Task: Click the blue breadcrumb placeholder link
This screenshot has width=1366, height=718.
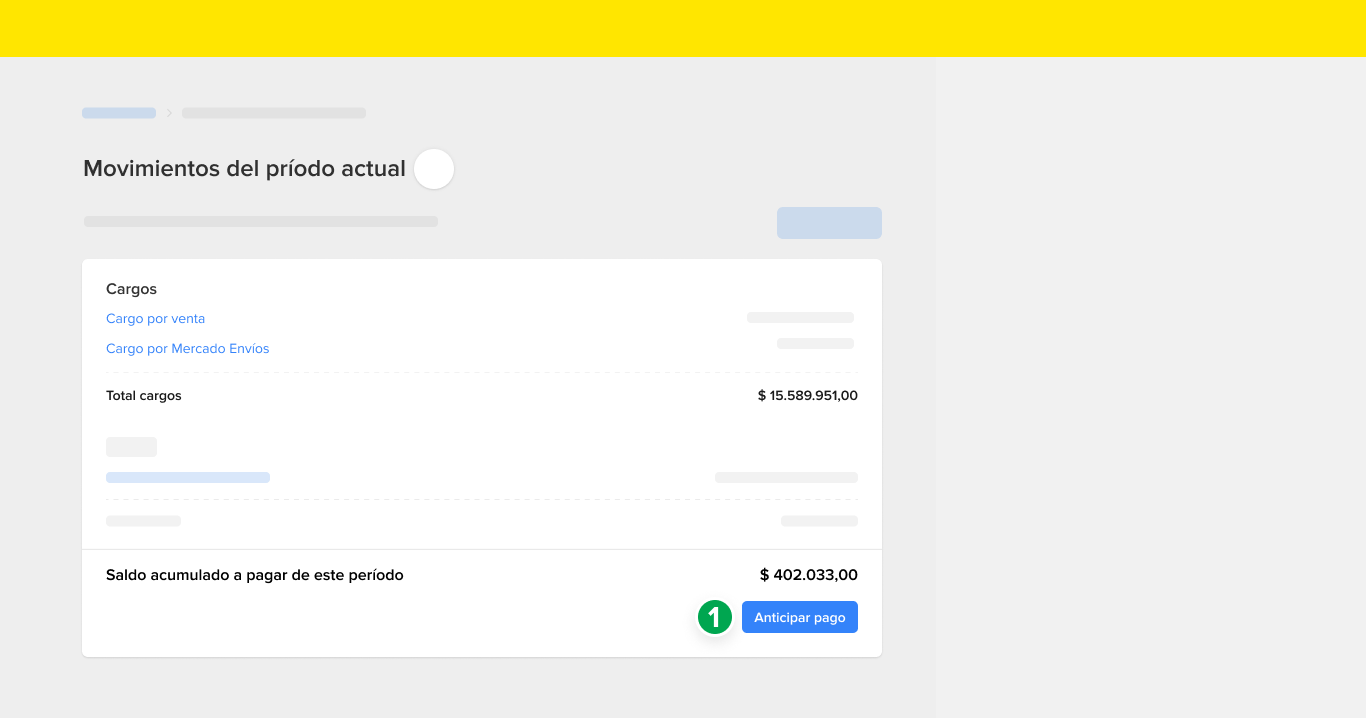Action: coord(119,113)
